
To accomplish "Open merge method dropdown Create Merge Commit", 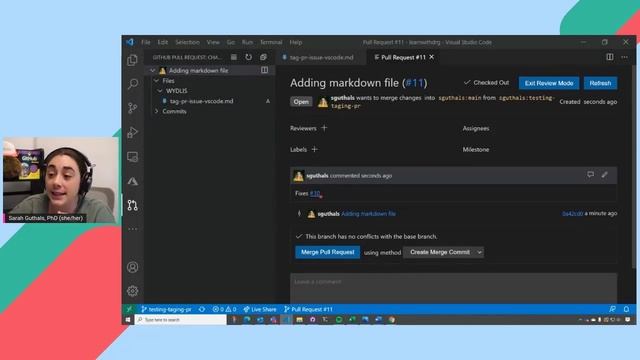I will coord(444,252).
